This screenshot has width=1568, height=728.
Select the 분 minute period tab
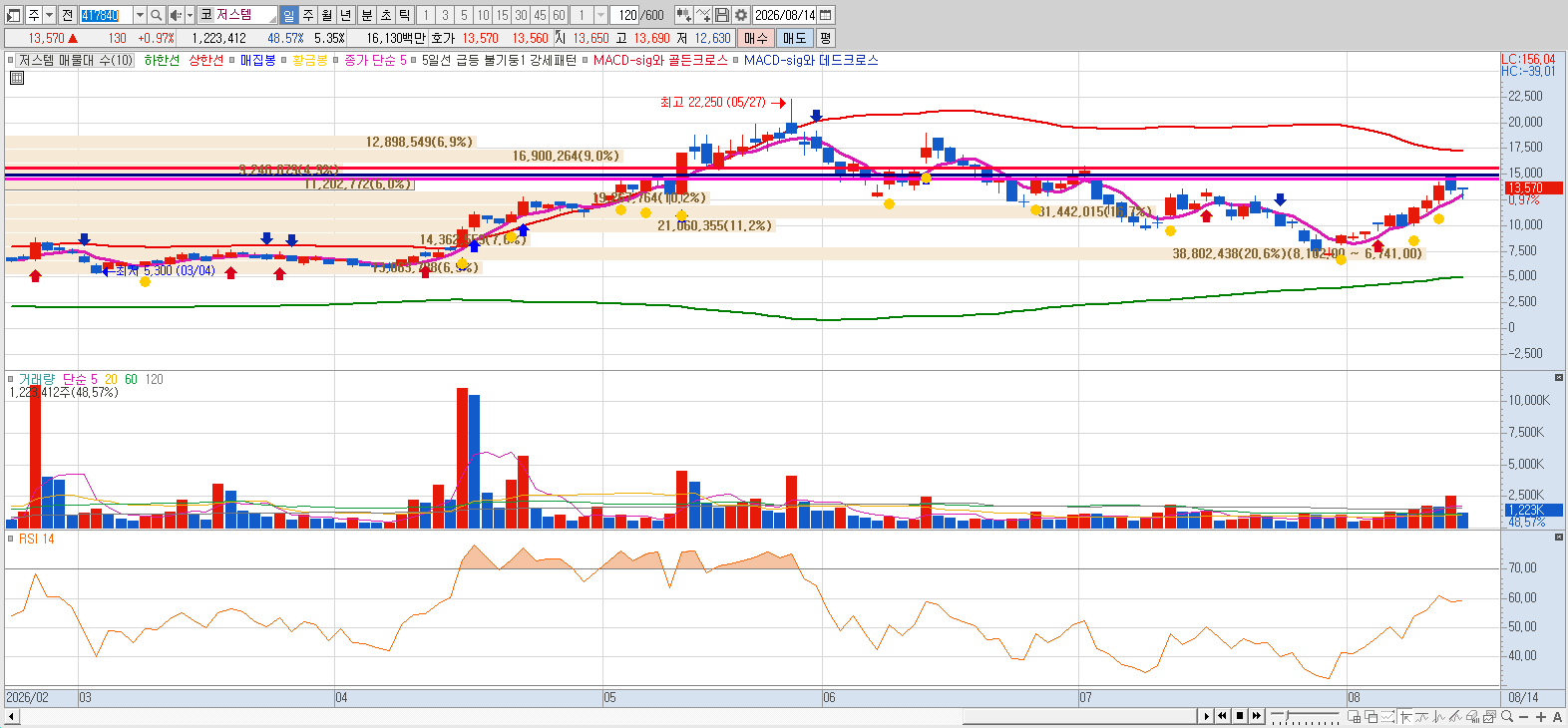click(x=366, y=15)
